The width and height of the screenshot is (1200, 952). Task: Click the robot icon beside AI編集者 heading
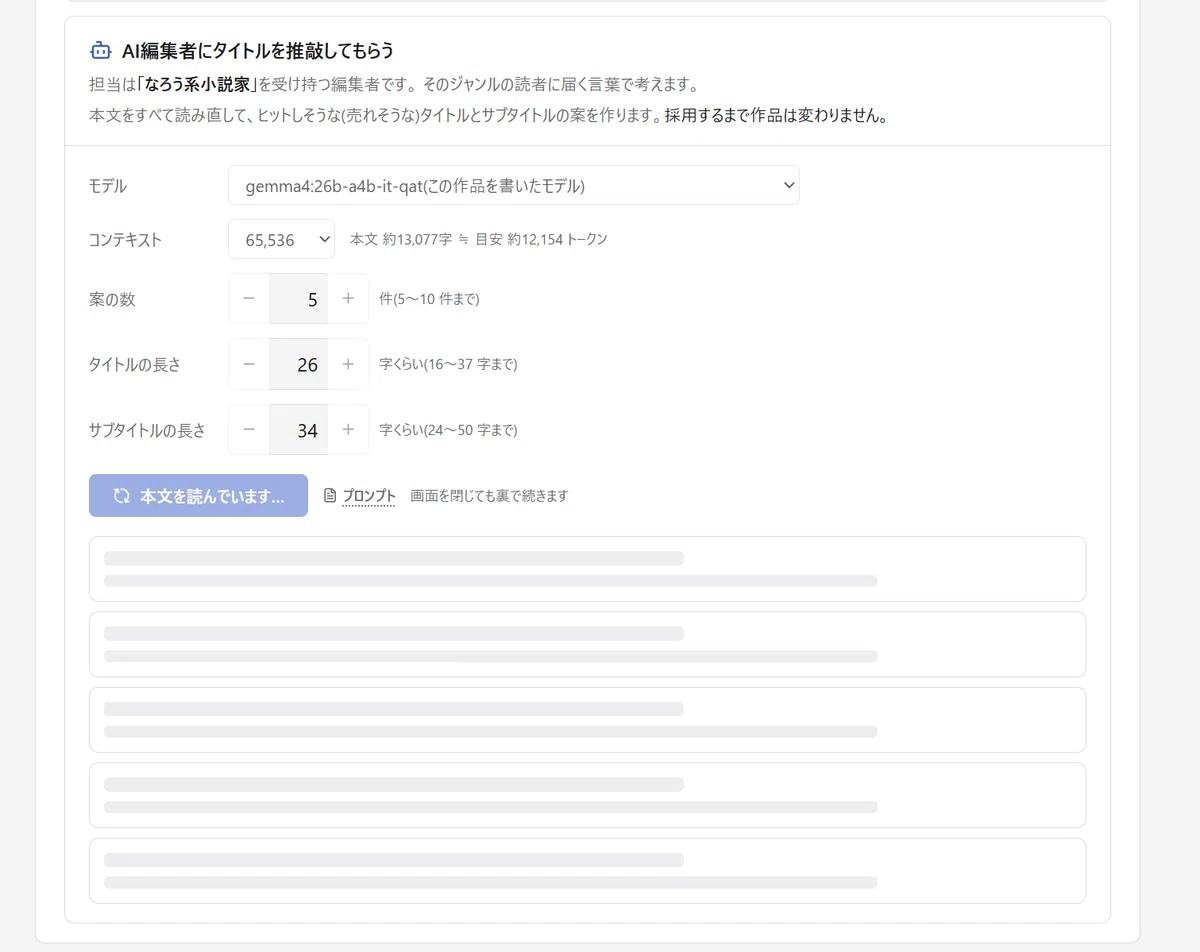click(x=100, y=50)
